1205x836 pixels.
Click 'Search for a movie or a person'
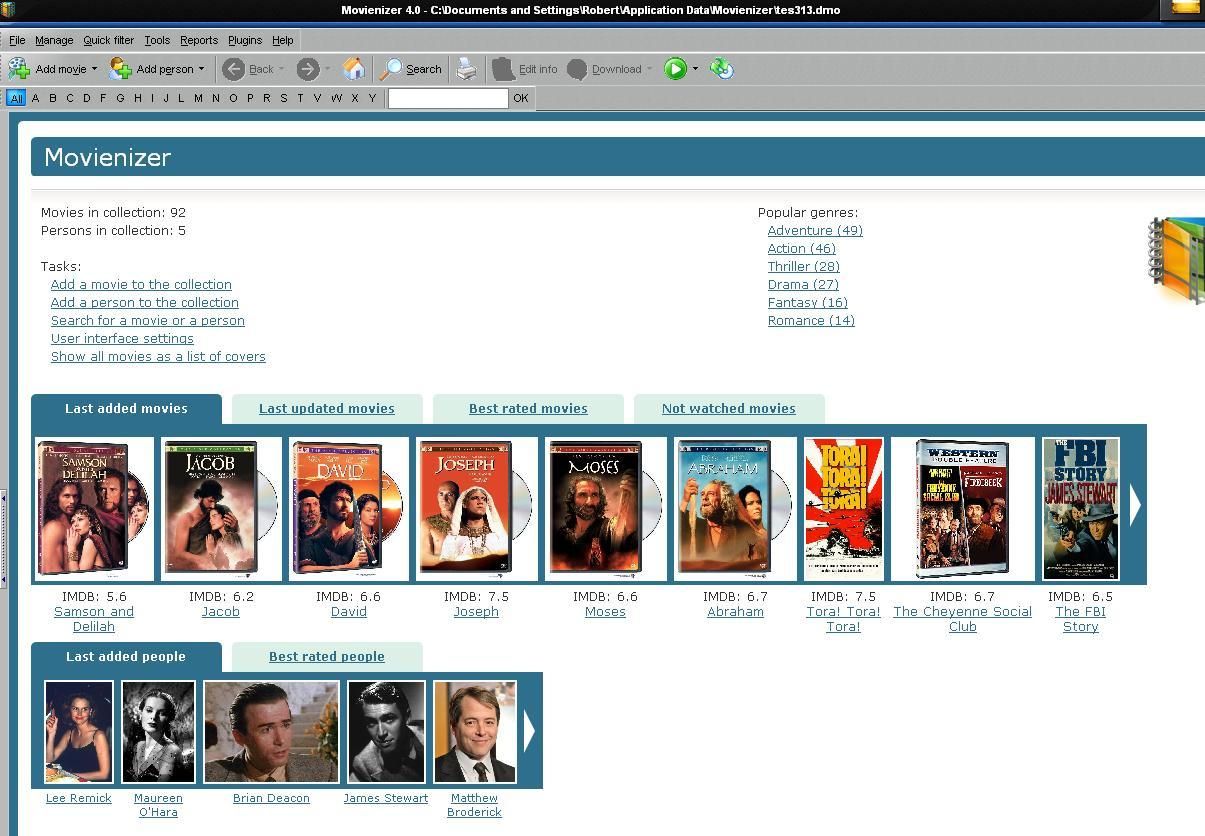148,321
